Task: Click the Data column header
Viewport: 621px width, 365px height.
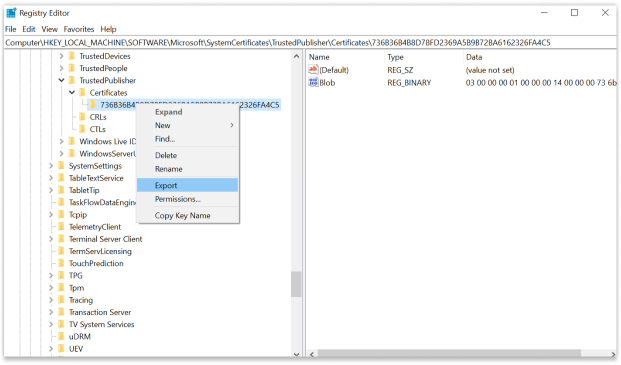Action: pos(540,57)
